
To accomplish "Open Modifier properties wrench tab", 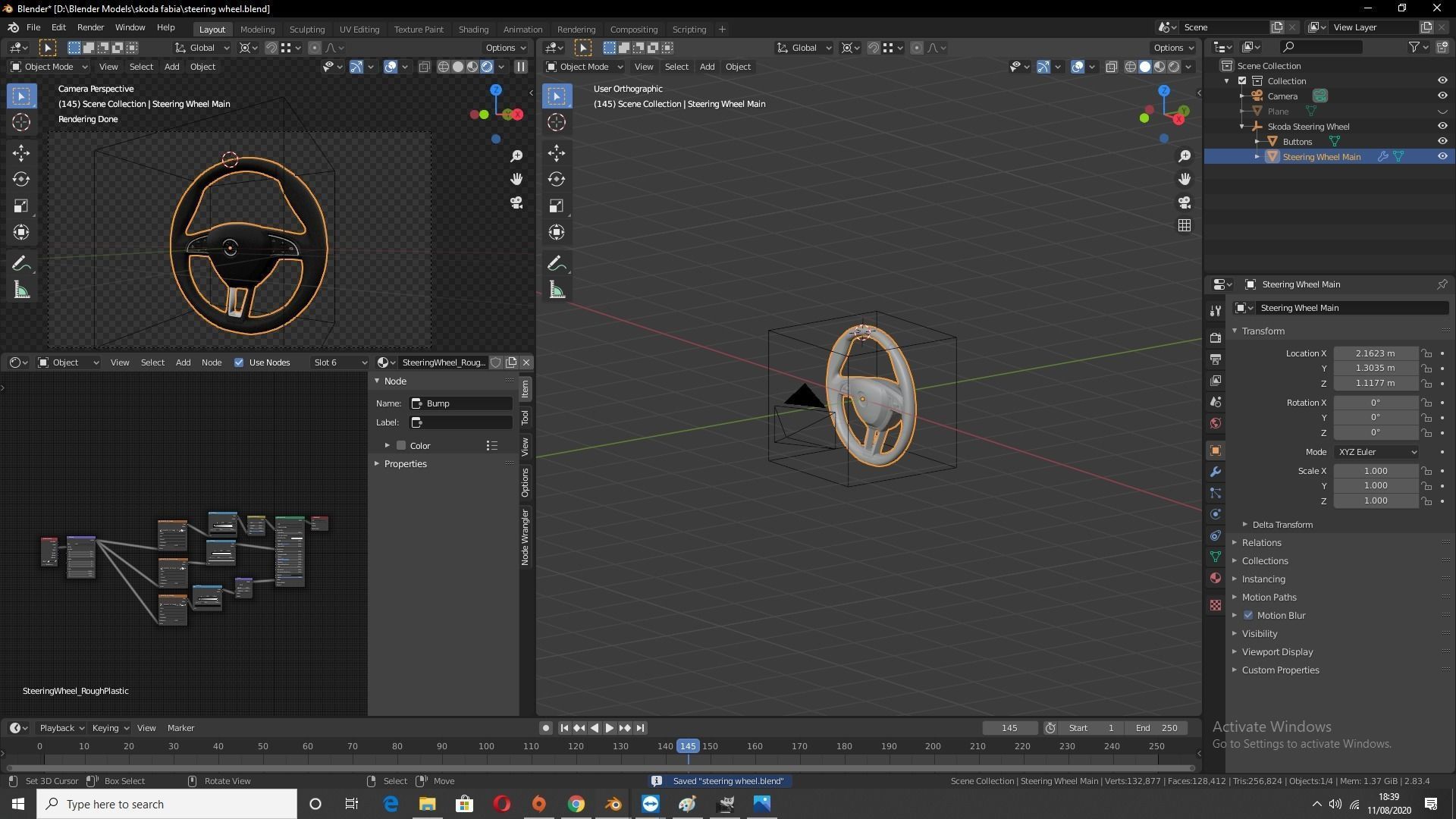I will click(1216, 472).
